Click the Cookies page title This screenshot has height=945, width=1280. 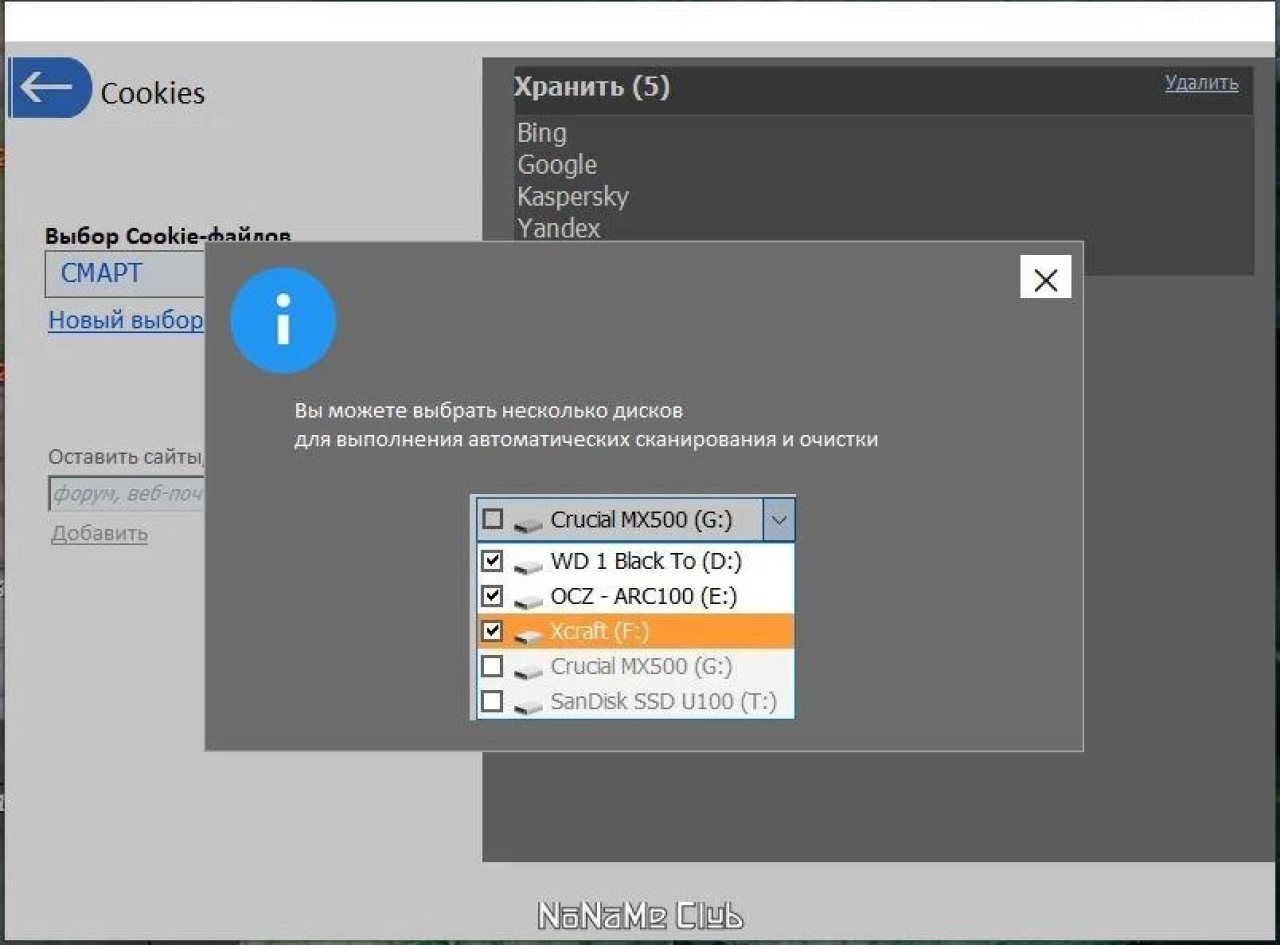[x=153, y=93]
